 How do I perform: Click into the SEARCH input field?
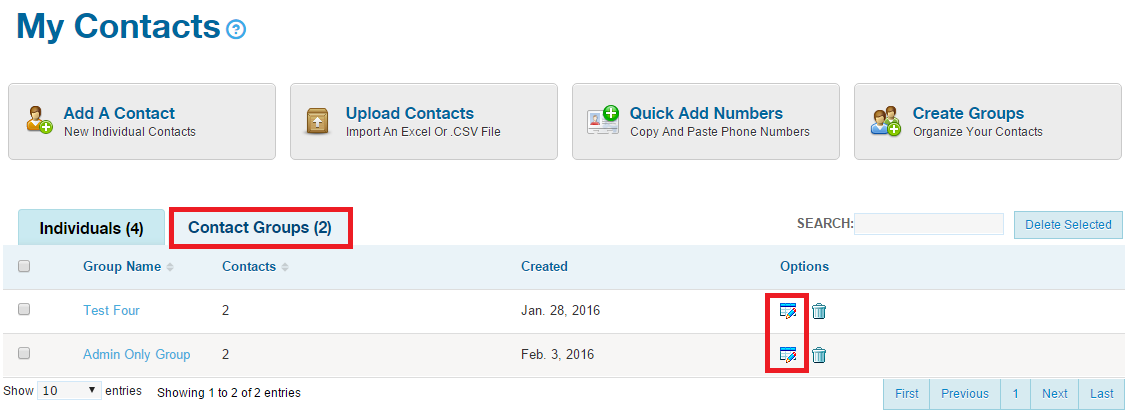pos(929,224)
